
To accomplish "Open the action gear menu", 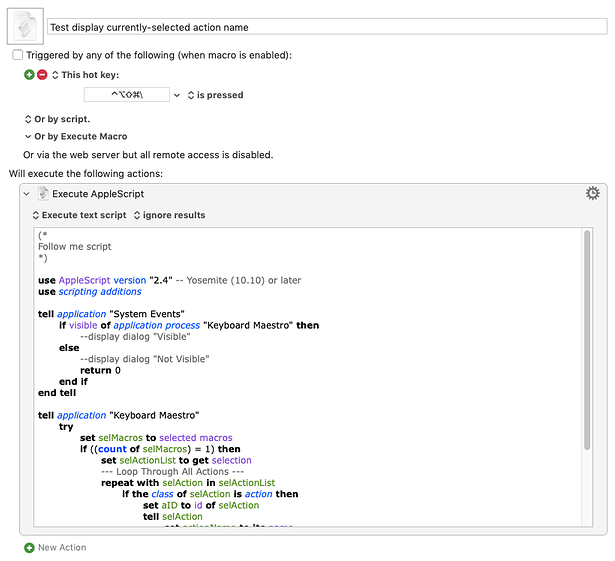I will click(x=592, y=193).
